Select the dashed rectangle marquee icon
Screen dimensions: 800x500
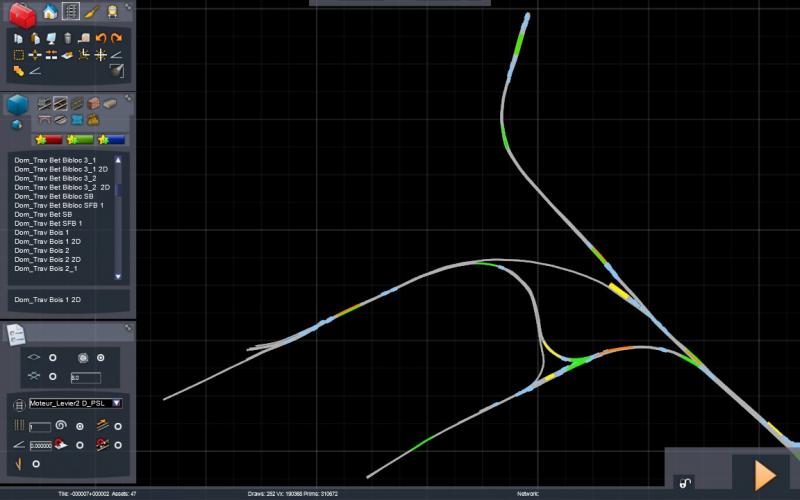19,55
